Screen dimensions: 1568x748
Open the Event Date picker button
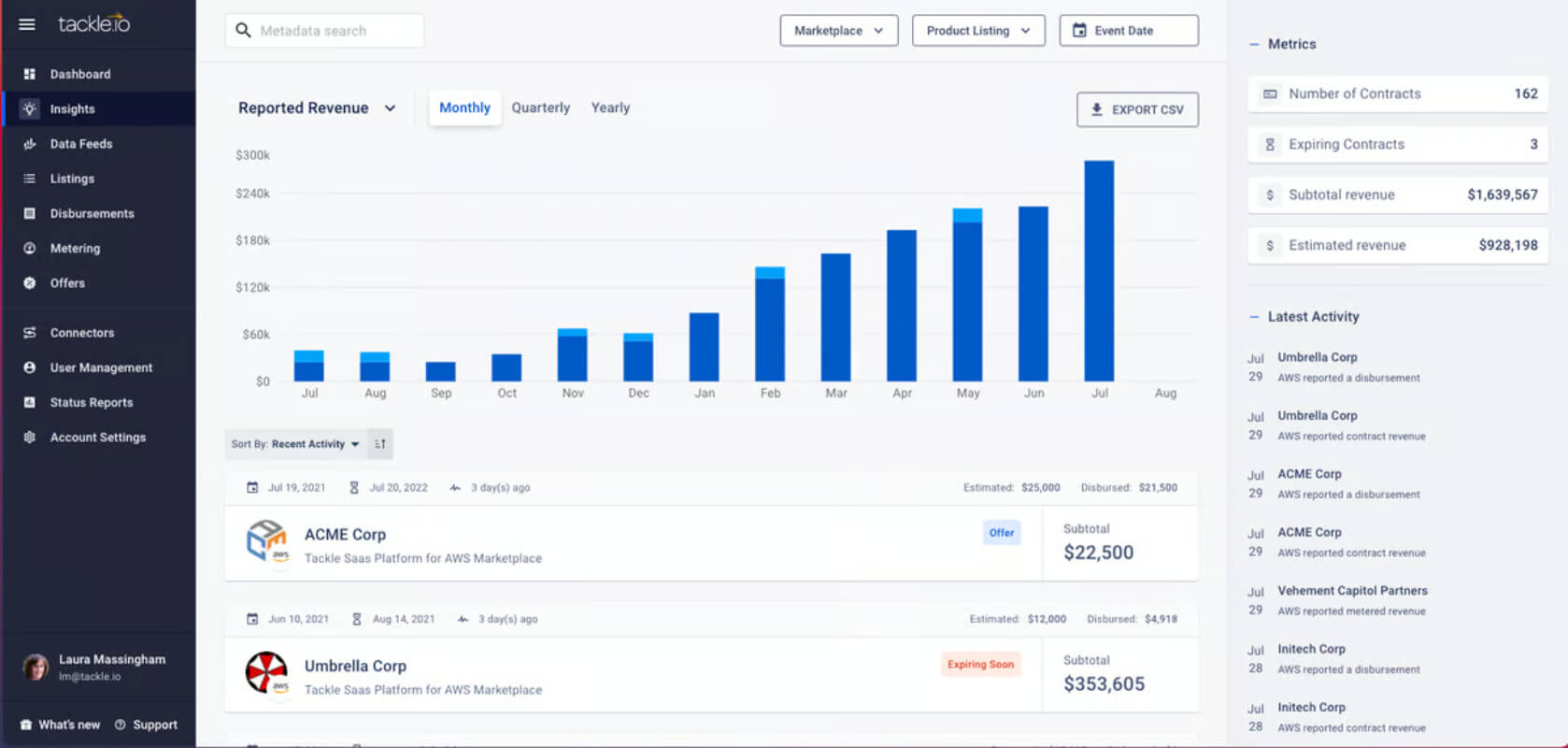pos(1129,31)
